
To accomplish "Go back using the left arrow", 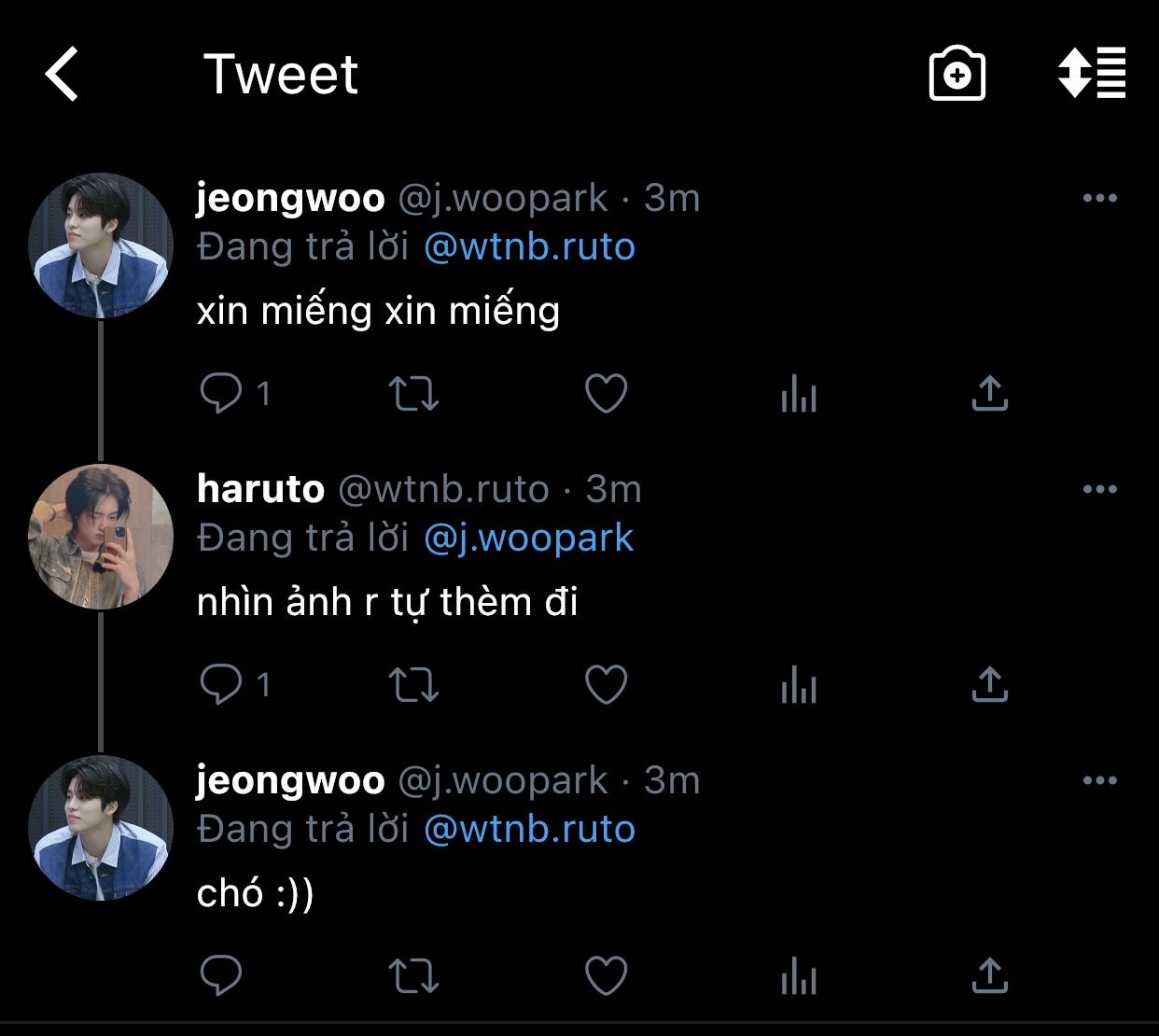I will click(x=62, y=74).
